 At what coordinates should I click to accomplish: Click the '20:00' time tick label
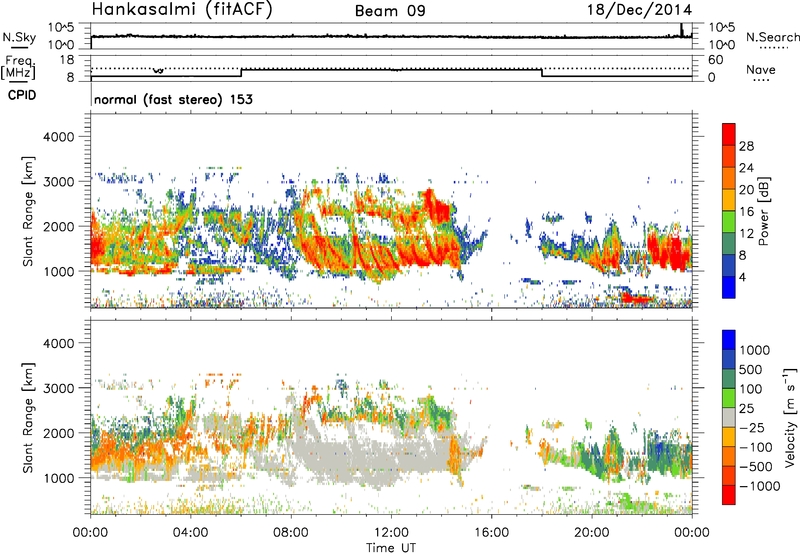click(x=591, y=533)
